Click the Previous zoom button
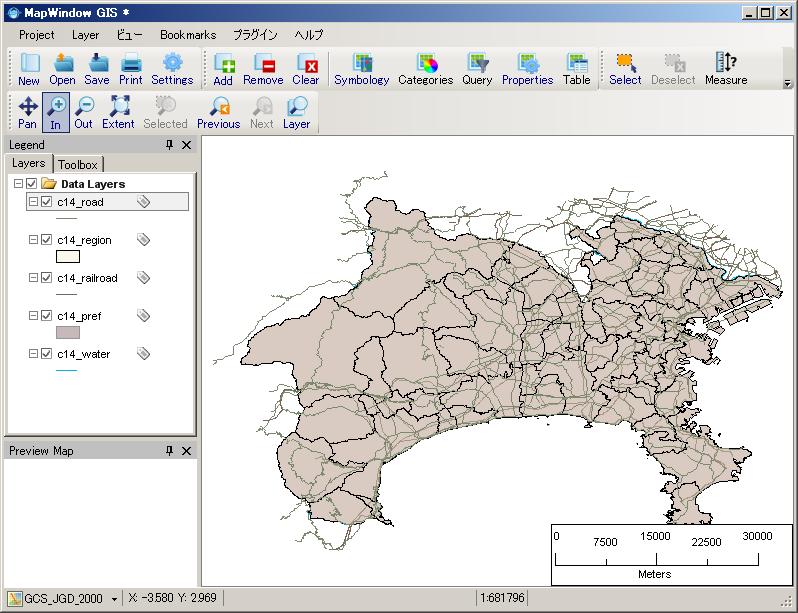 (218, 112)
